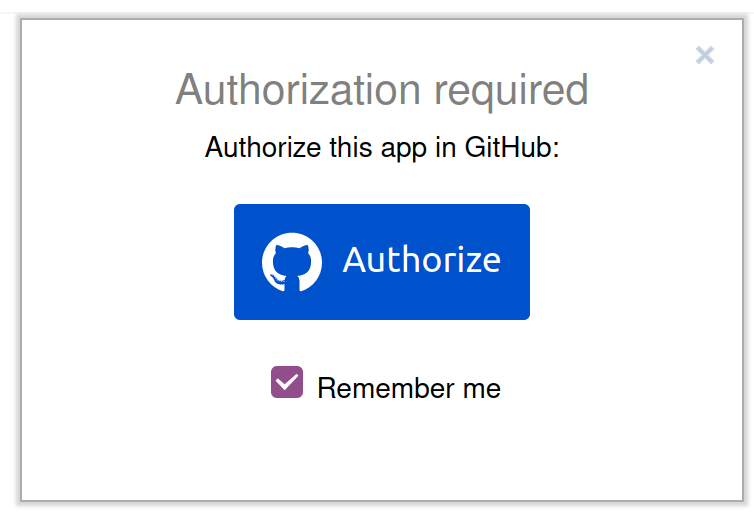The image size is (754, 522).
Task: Select the white Octocat icon inside the button
Action: pyautogui.click(x=292, y=262)
